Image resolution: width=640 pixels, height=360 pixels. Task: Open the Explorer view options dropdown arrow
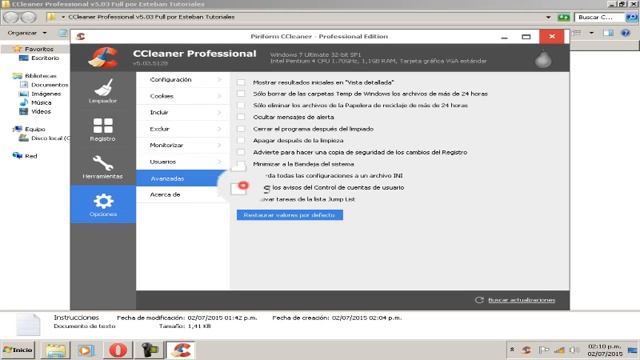click(x=591, y=33)
